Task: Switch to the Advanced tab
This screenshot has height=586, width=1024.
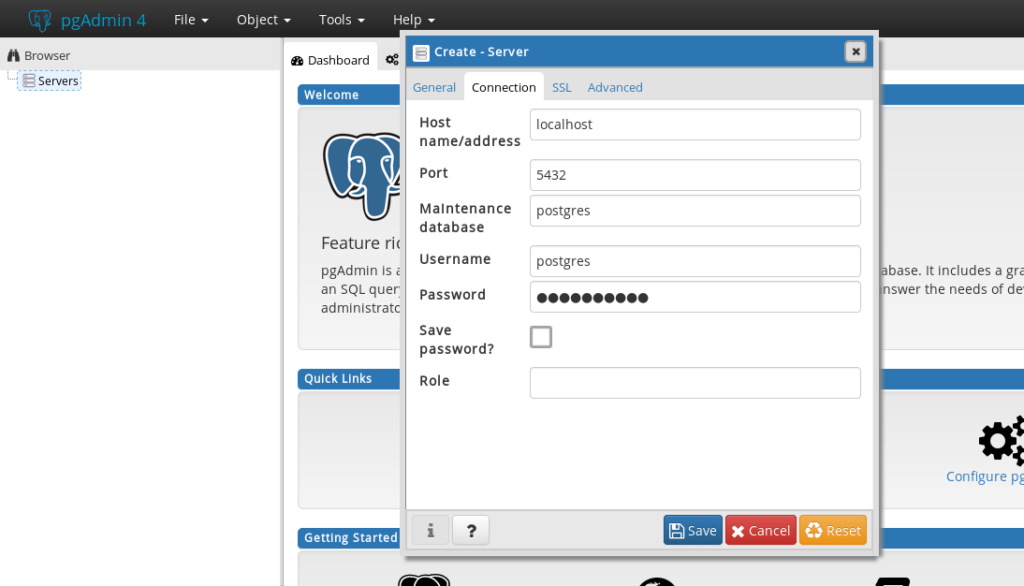Action: click(614, 87)
